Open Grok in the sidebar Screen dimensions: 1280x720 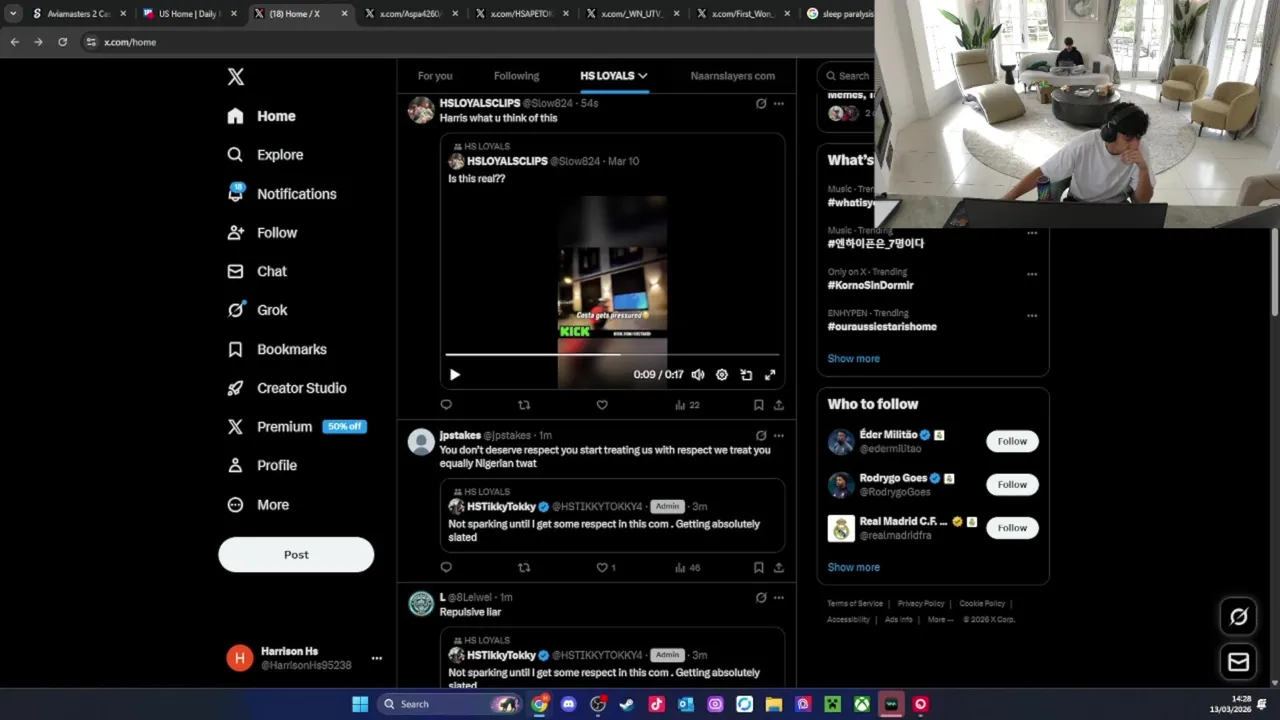(257, 310)
